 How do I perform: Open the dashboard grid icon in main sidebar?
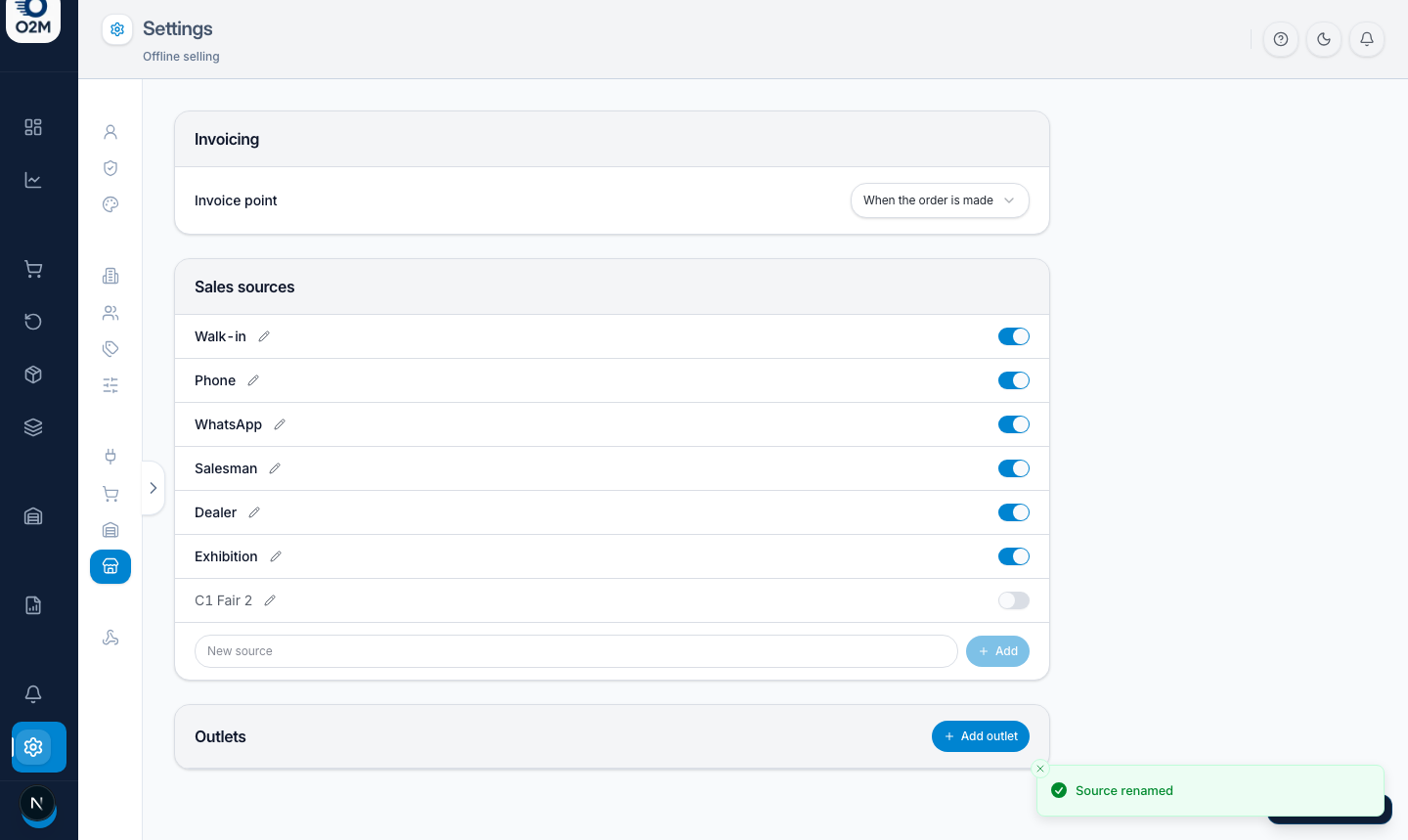coord(33,127)
